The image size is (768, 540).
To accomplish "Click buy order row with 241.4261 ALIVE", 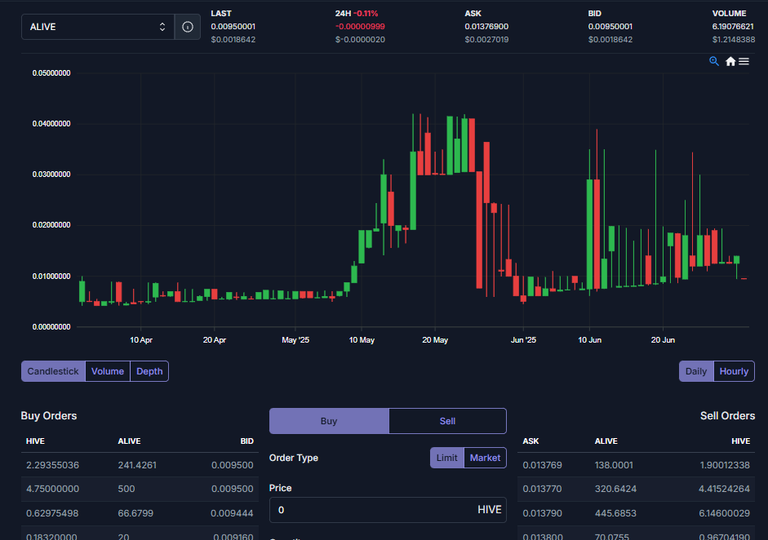I will point(140,465).
